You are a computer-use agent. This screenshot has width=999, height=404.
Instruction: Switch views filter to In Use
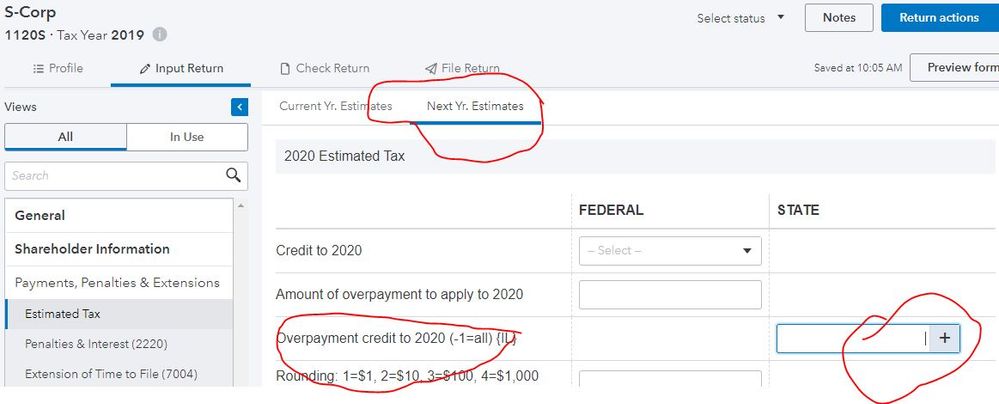(x=187, y=137)
